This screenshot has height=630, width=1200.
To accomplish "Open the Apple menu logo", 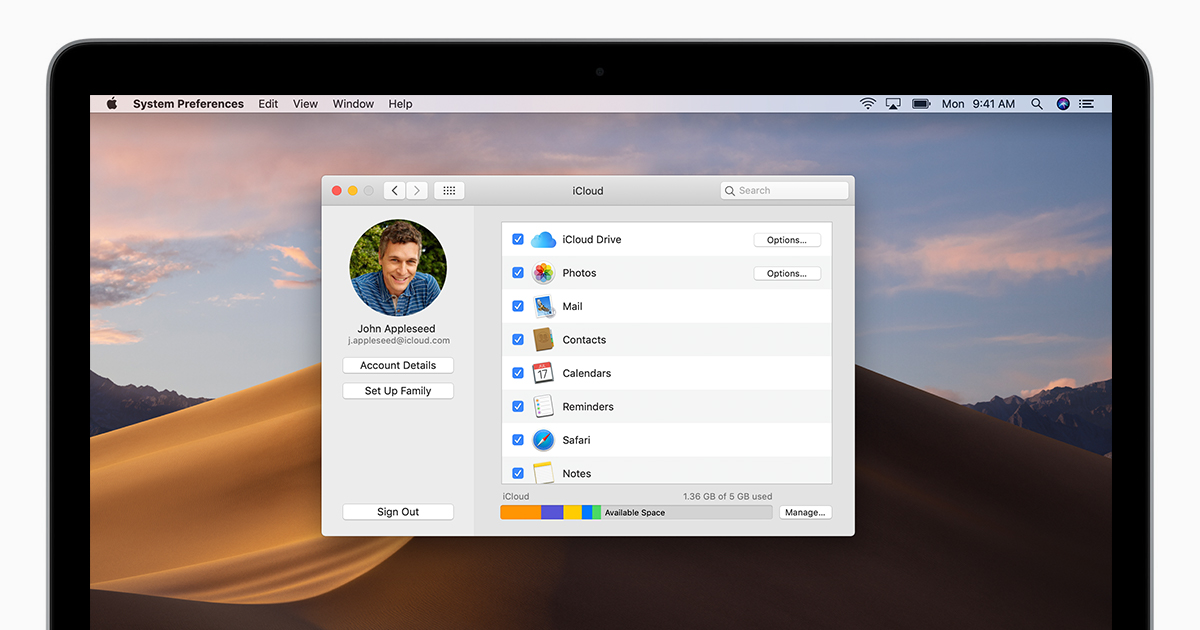I will coord(112,103).
